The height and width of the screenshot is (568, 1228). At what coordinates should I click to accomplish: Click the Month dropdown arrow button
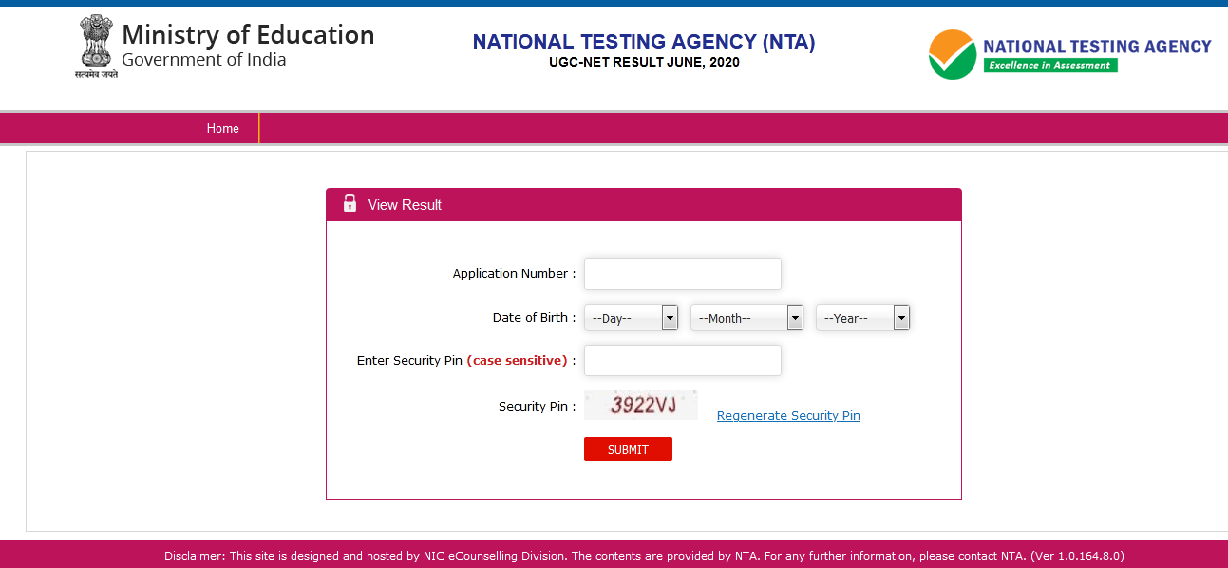point(795,318)
